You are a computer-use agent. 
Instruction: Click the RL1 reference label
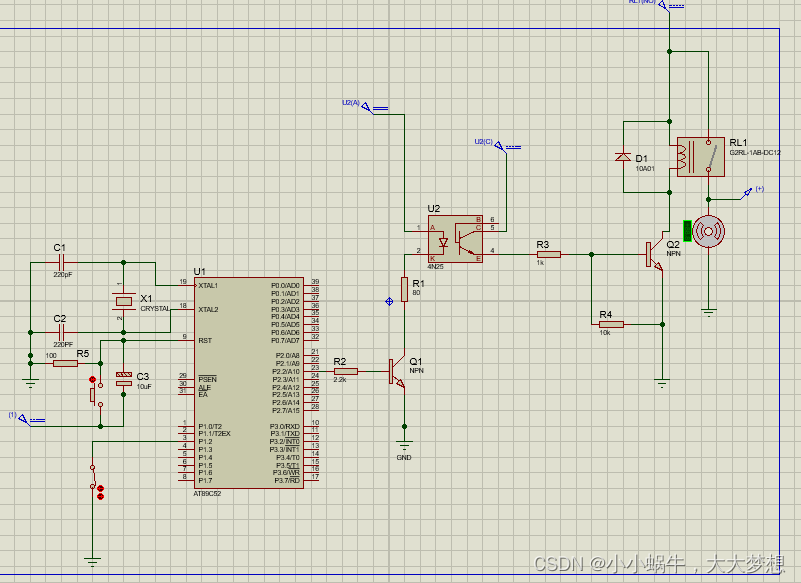(x=738, y=143)
